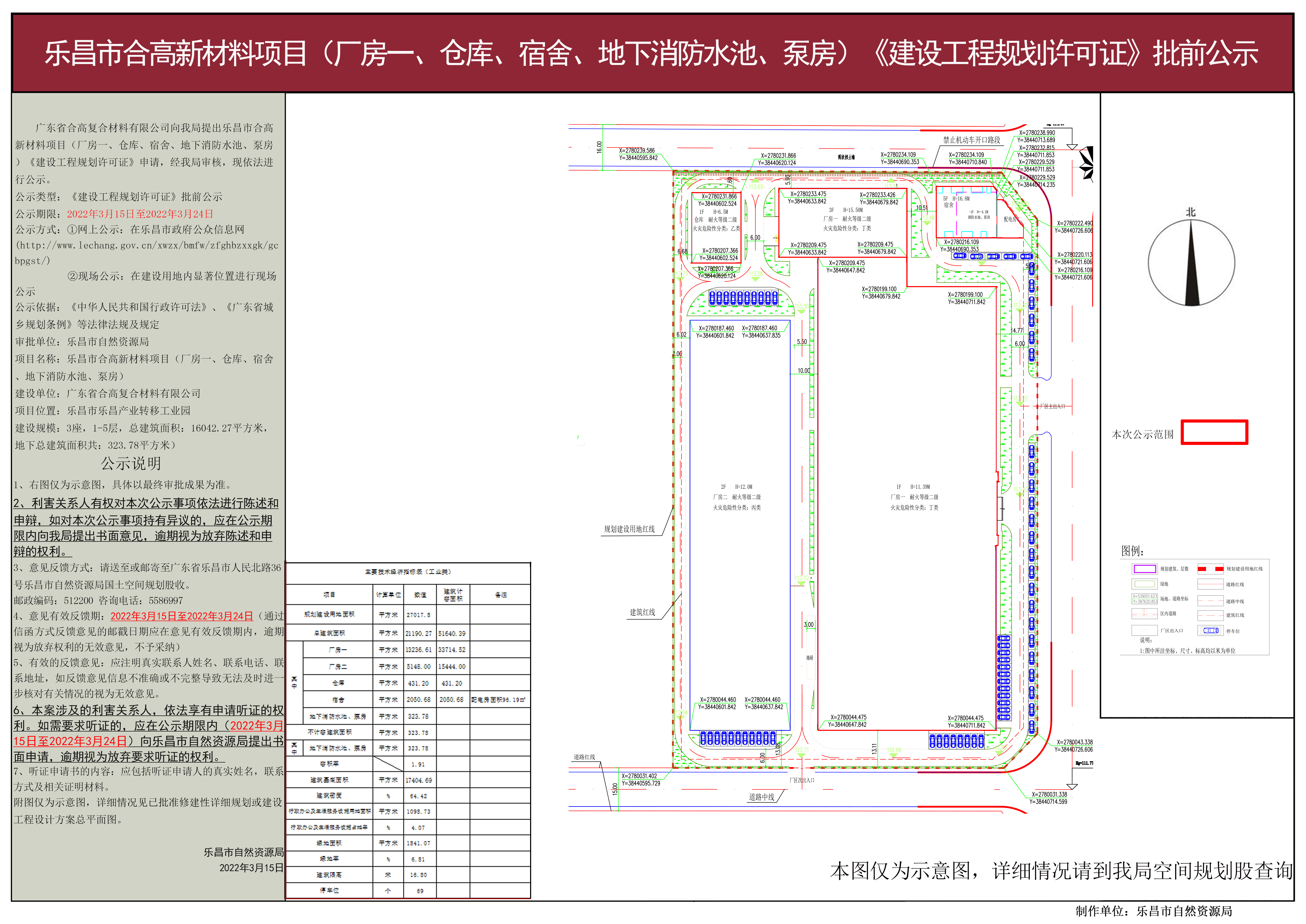Click the 公示说明 heading
This screenshot has height=924, width=1306.
pyautogui.click(x=131, y=464)
